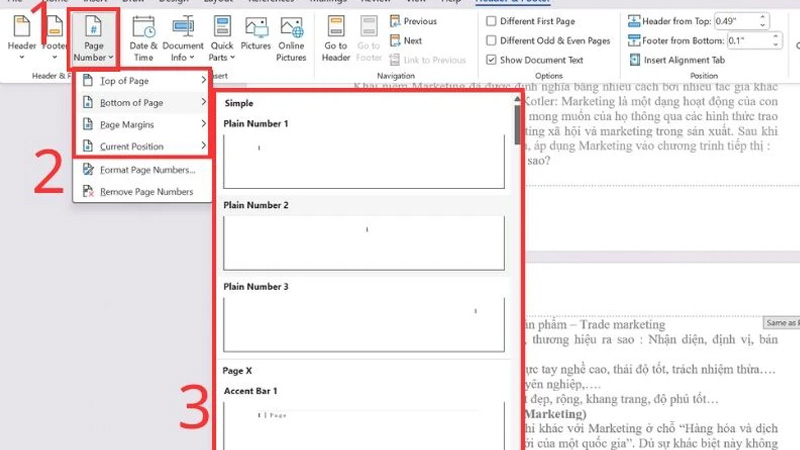
Task: Click Footer from Bottom icon
Action: point(634,40)
